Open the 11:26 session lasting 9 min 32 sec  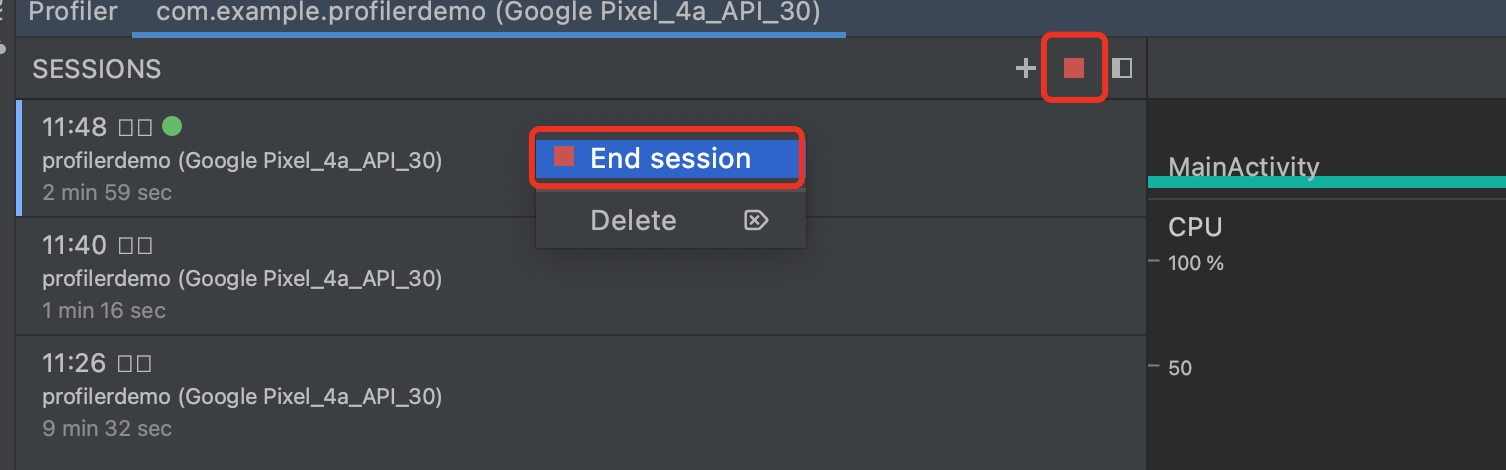[x=581, y=394]
